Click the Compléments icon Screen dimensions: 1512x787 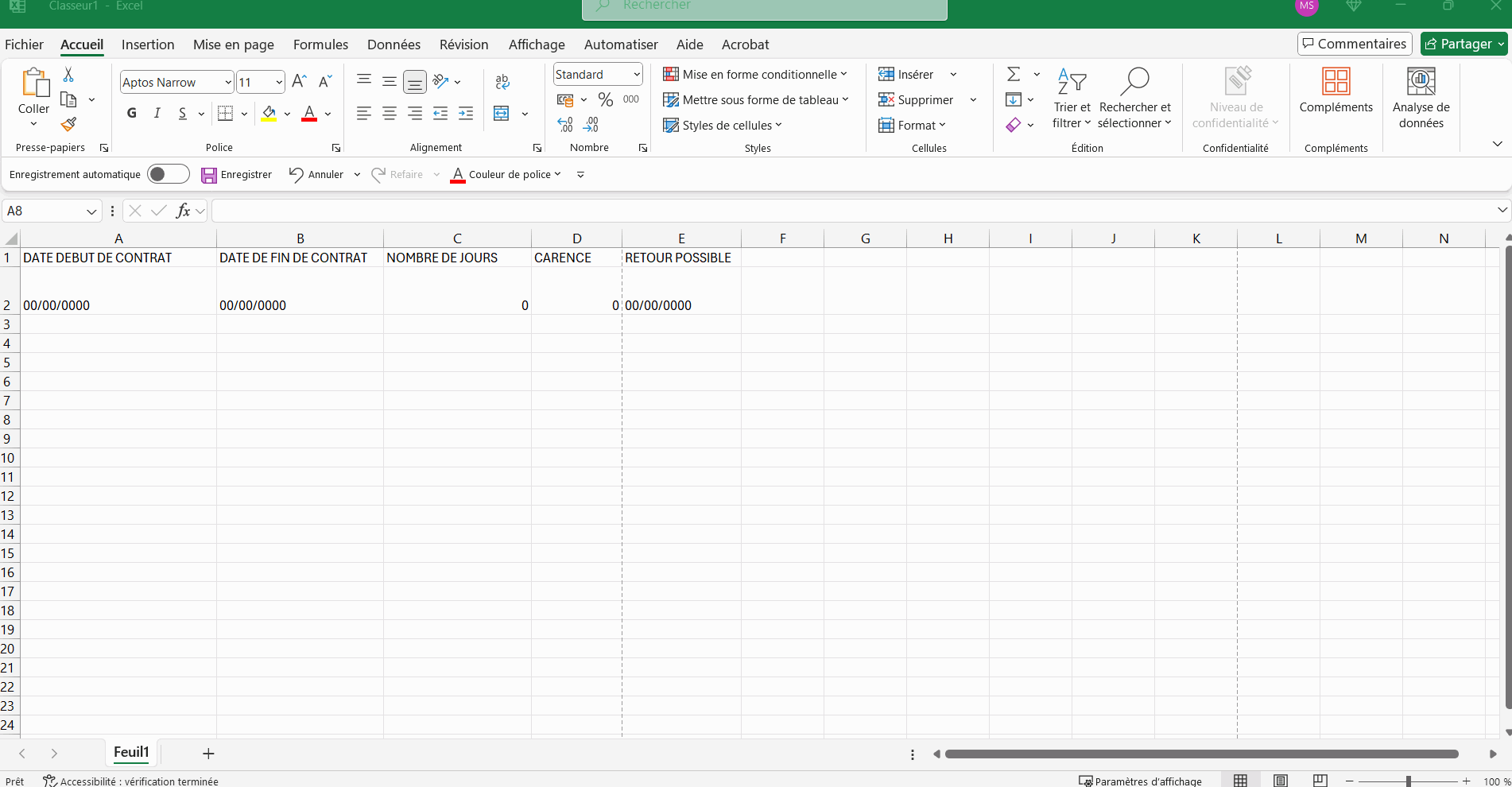point(1336,90)
